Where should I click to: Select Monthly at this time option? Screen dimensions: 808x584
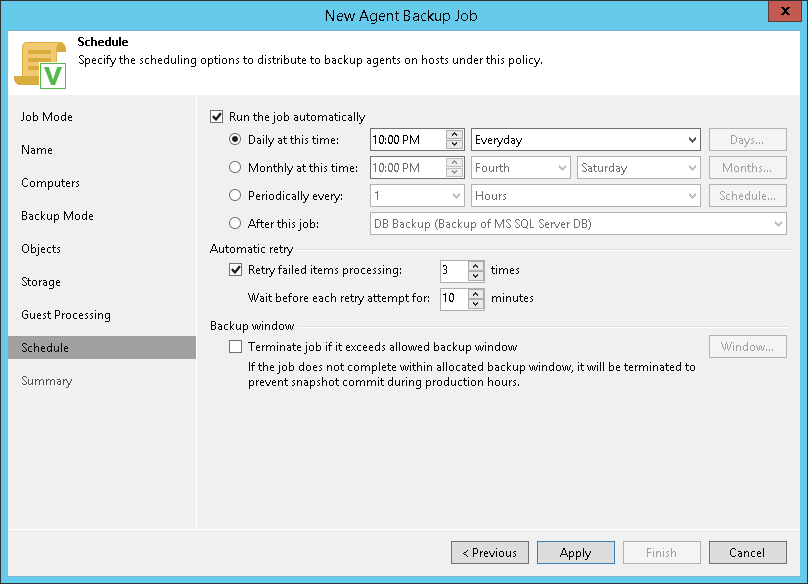point(236,168)
